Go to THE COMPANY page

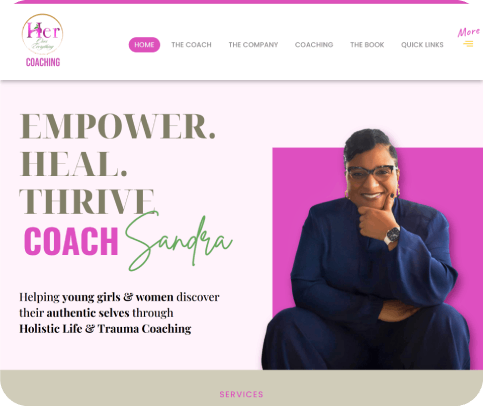coord(253,45)
